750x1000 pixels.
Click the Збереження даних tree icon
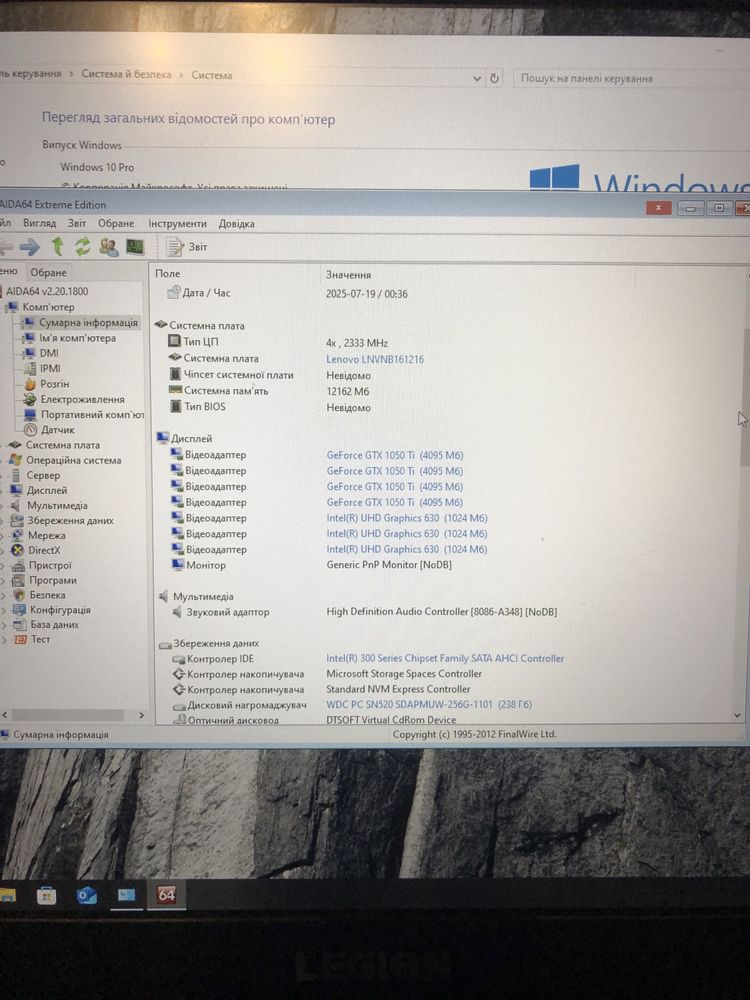pos(17,520)
